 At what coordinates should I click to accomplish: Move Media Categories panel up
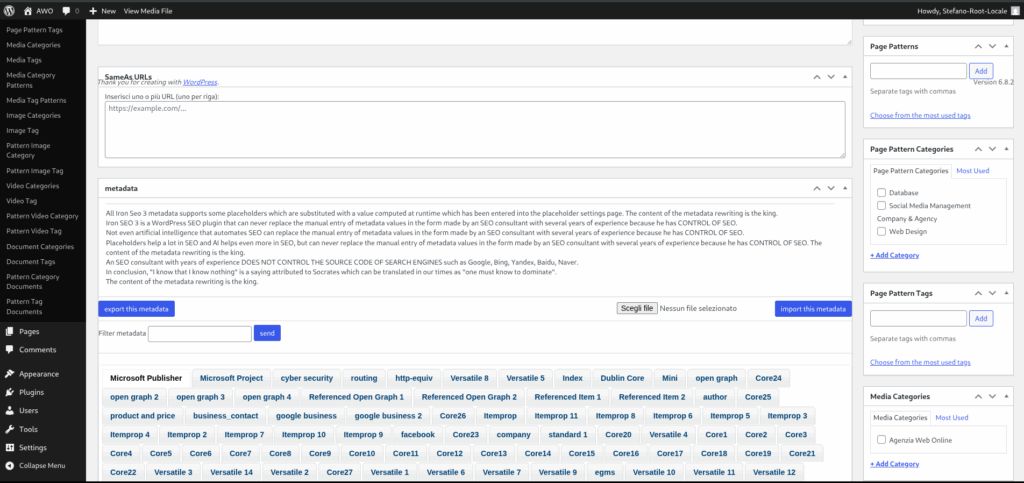point(978,396)
